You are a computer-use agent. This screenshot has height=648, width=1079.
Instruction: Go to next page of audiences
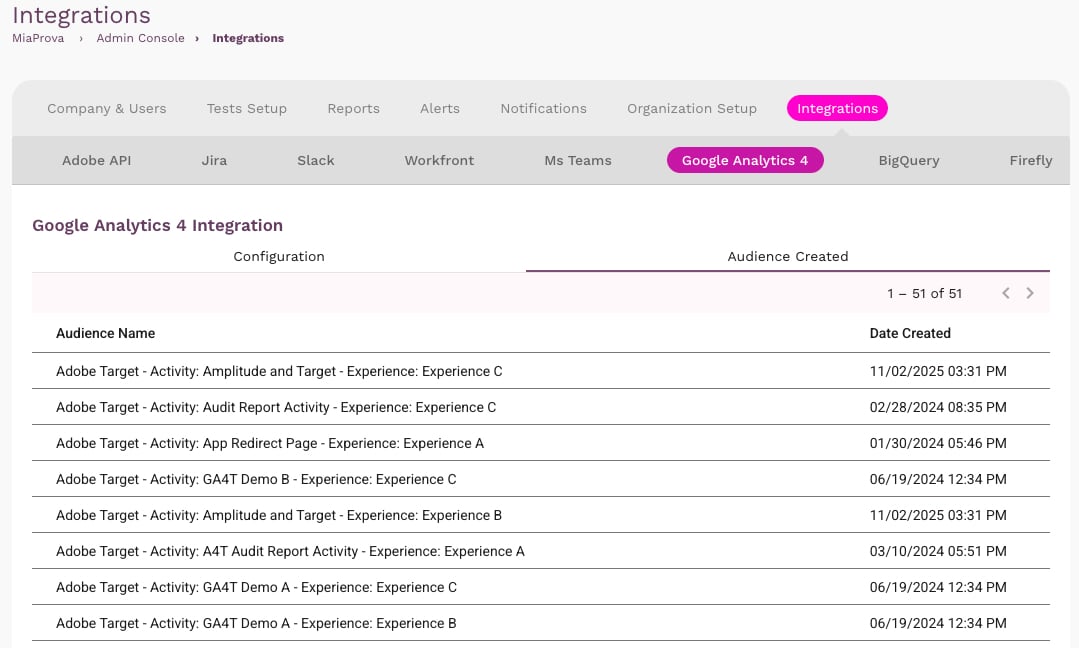coord(1030,293)
